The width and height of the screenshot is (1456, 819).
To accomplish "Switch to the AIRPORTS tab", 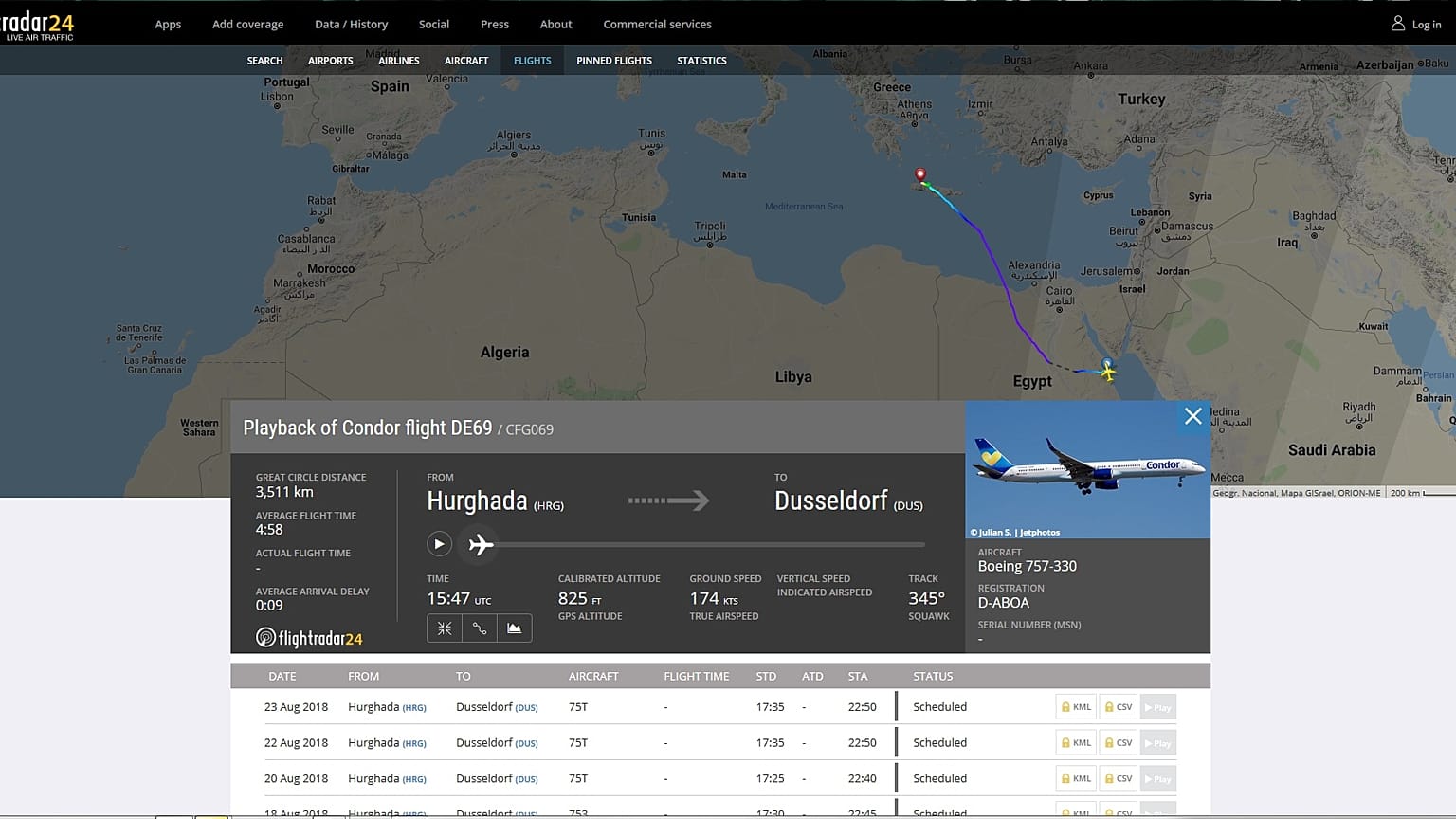I will click(x=330, y=61).
